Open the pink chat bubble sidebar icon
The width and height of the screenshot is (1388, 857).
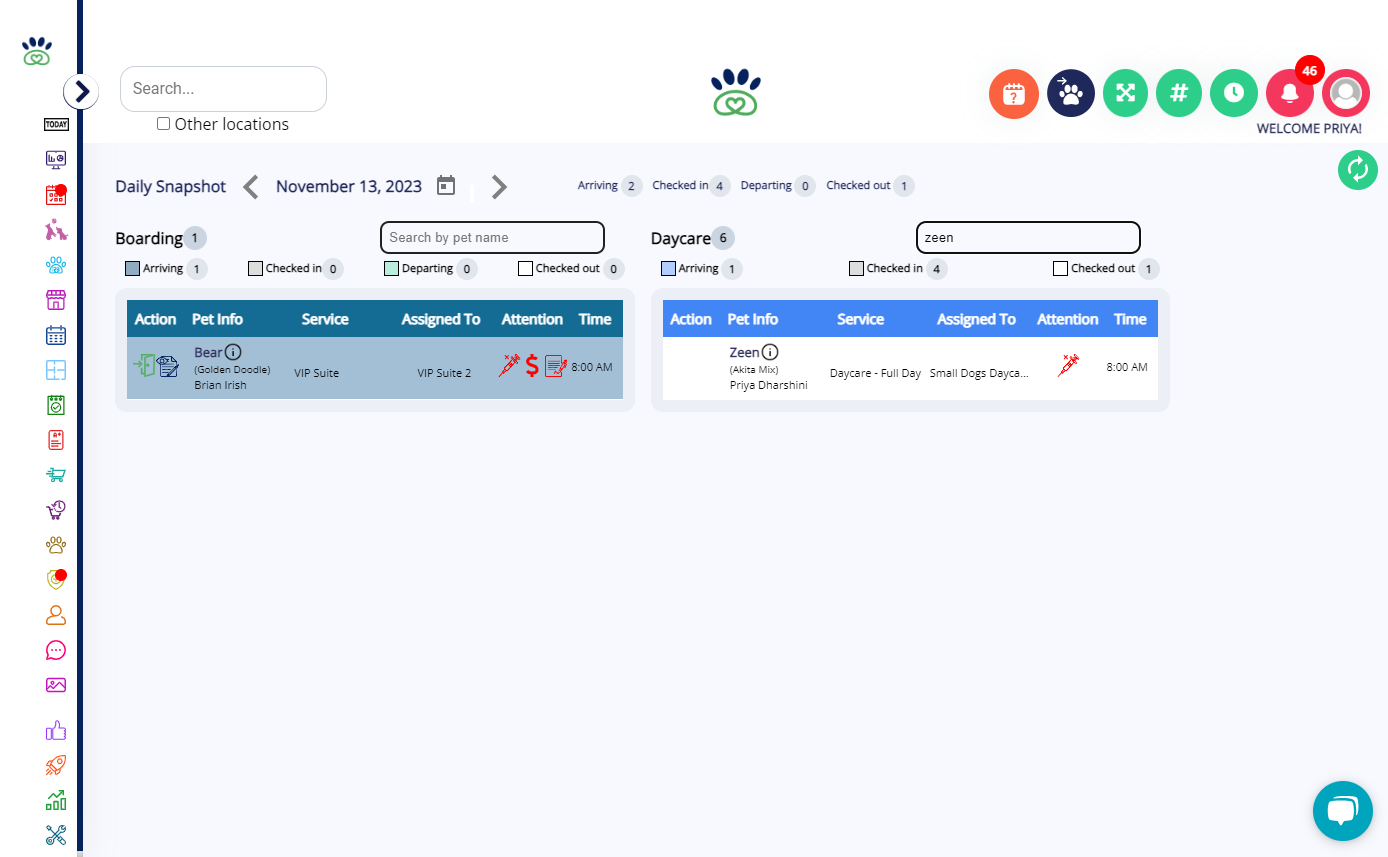(x=56, y=650)
